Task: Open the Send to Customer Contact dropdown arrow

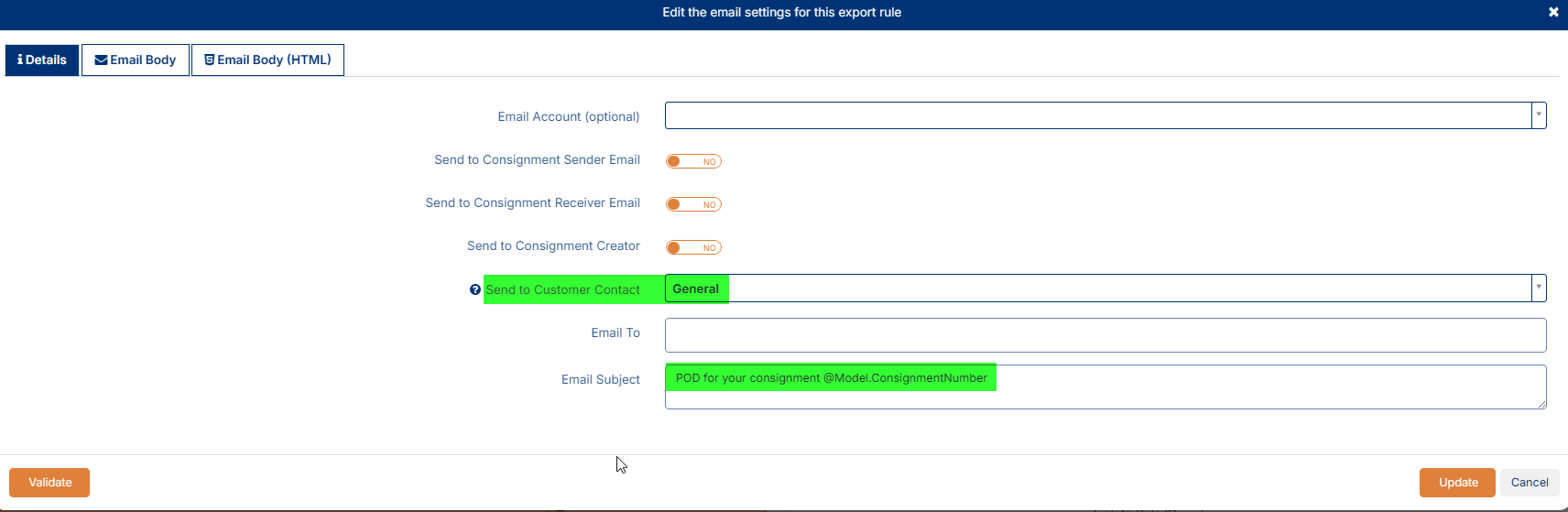Action: tap(1539, 288)
